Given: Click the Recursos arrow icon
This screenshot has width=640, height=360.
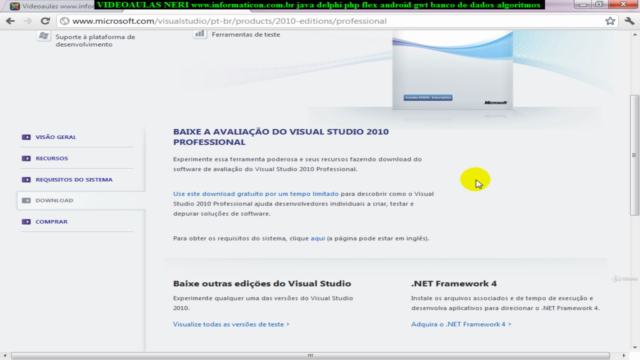Looking at the screenshot, I should pyautogui.click(x=26, y=158).
